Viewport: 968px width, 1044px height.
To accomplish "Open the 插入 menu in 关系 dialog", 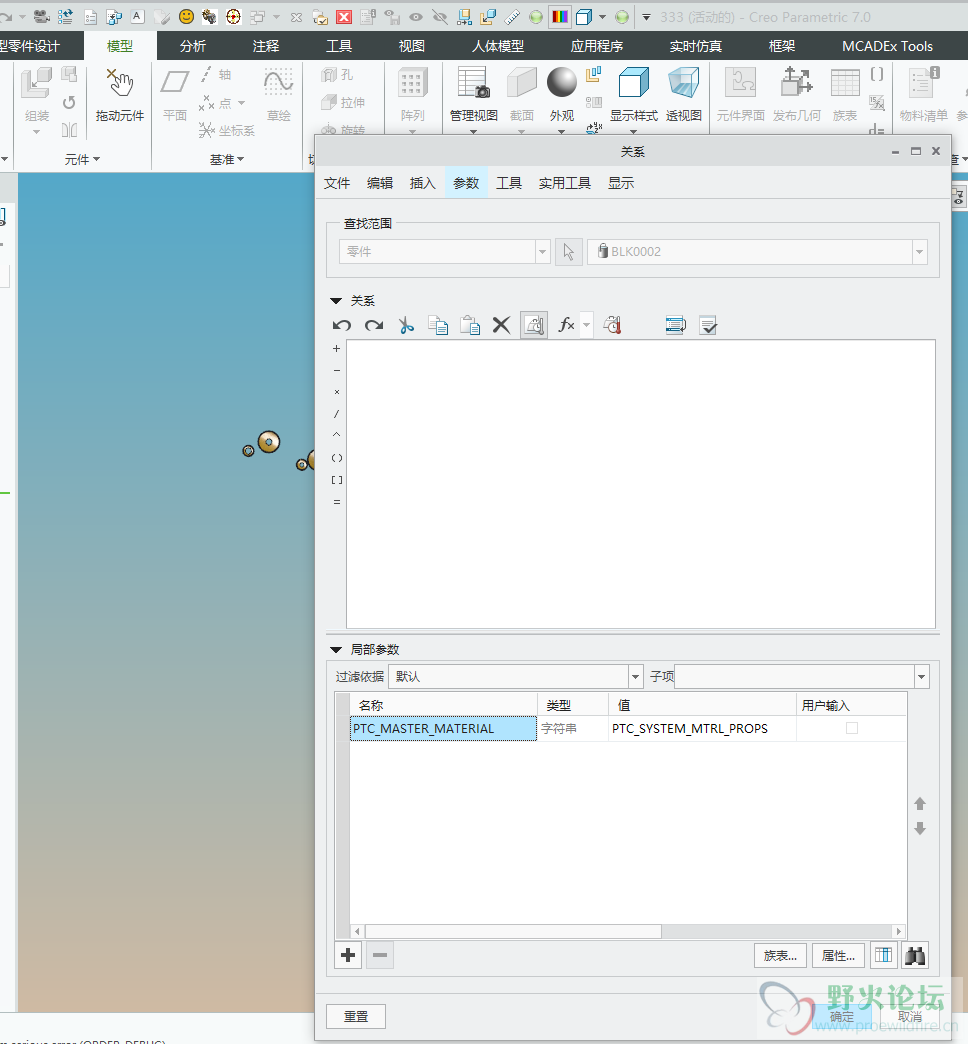I will (423, 183).
